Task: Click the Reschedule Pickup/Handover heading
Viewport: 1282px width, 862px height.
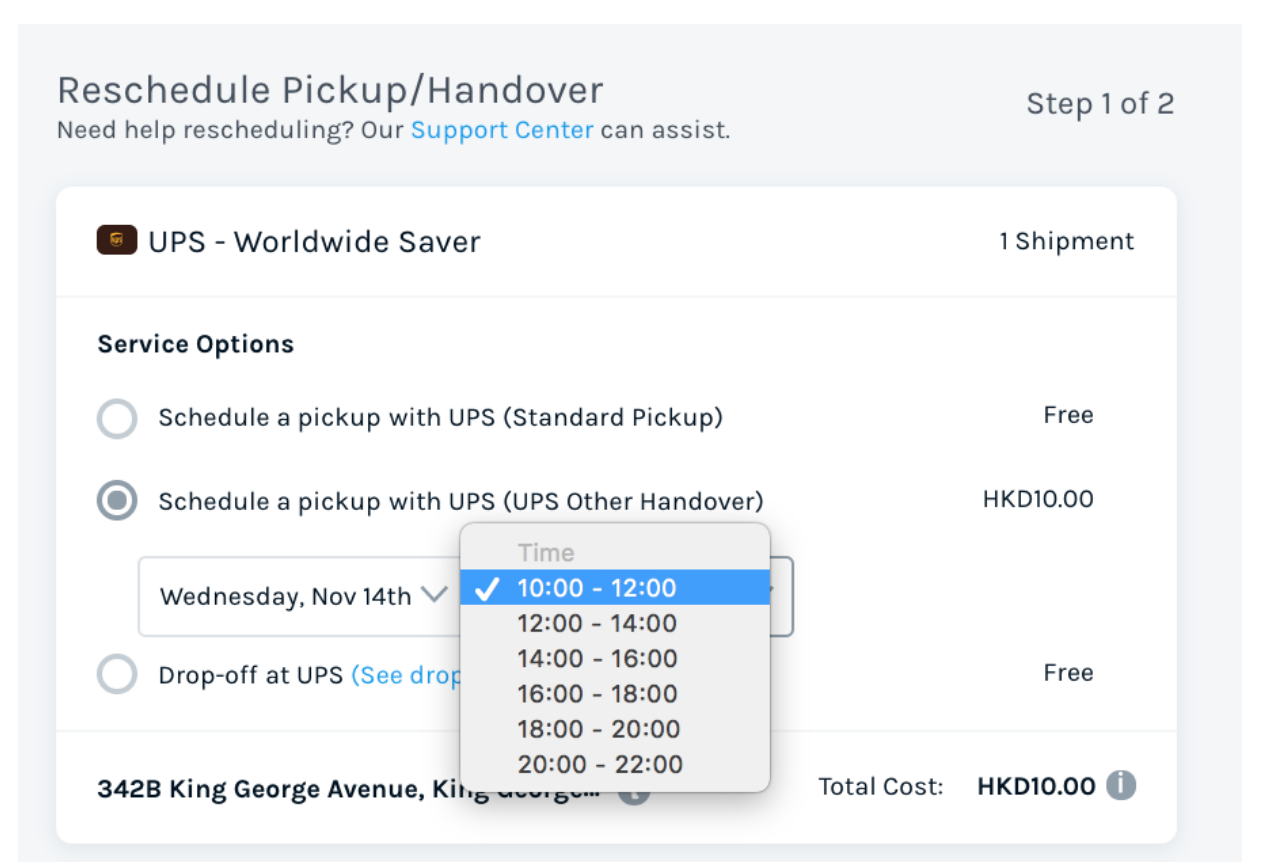Action: [x=330, y=91]
